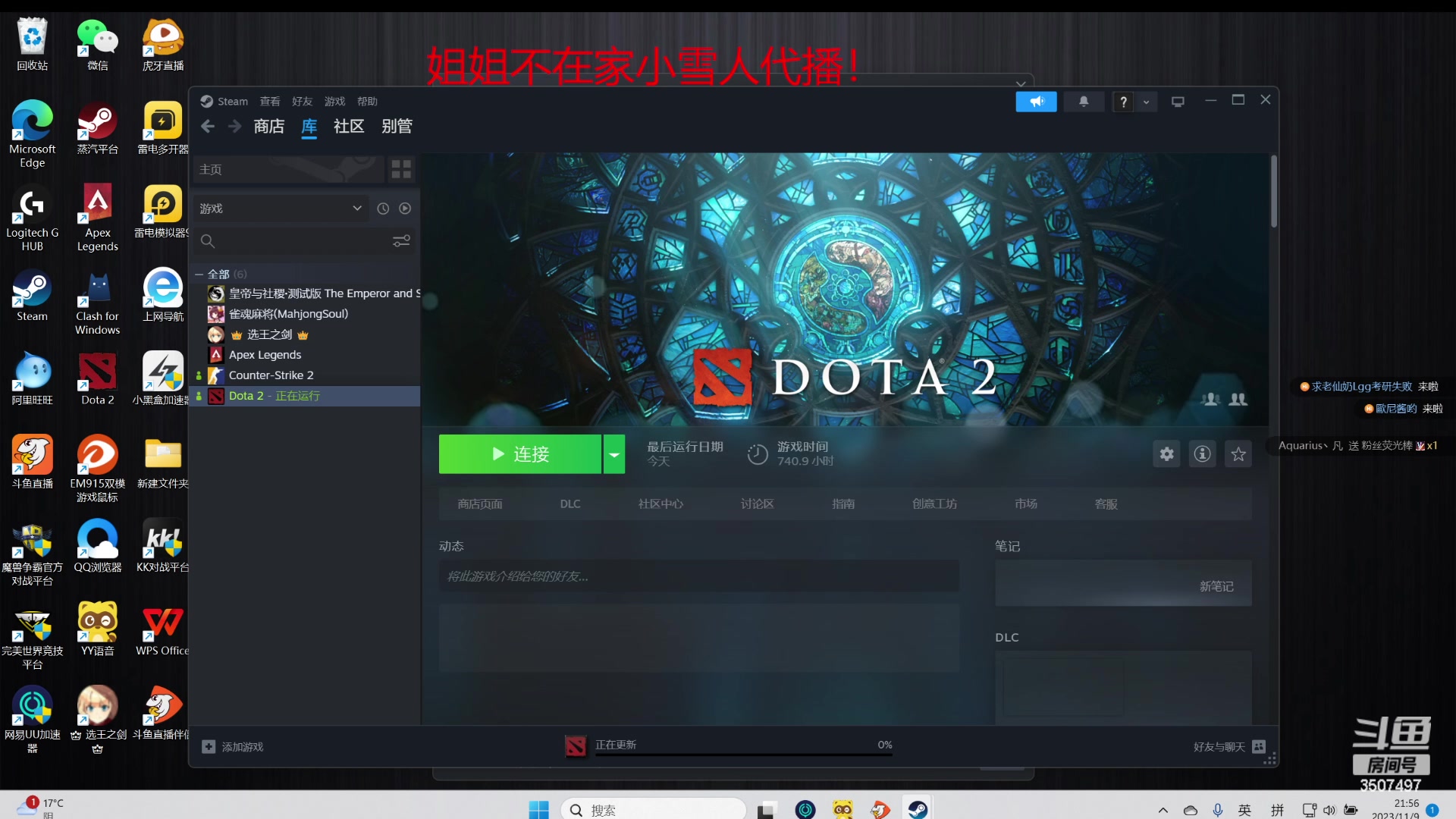Click 添加游戏 add a game button

[233, 747]
